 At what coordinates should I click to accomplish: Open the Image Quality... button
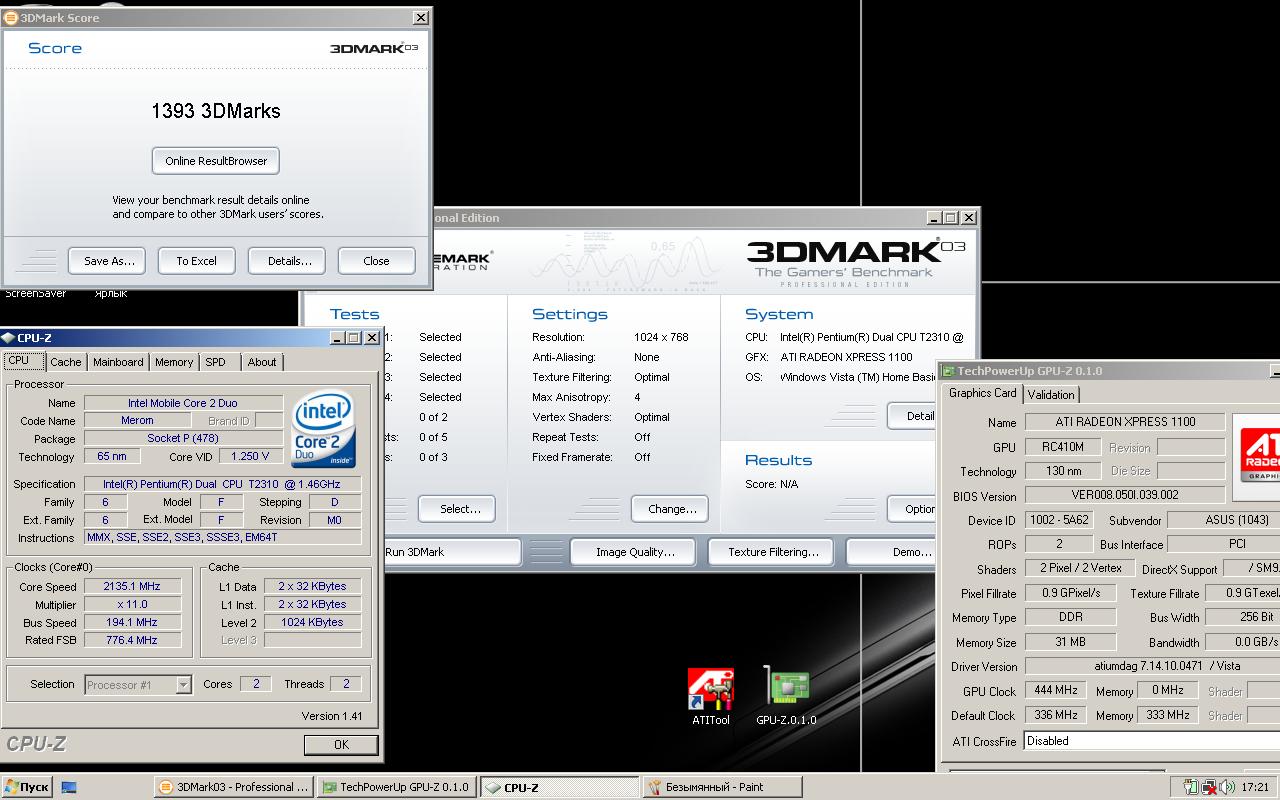[635, 552]
